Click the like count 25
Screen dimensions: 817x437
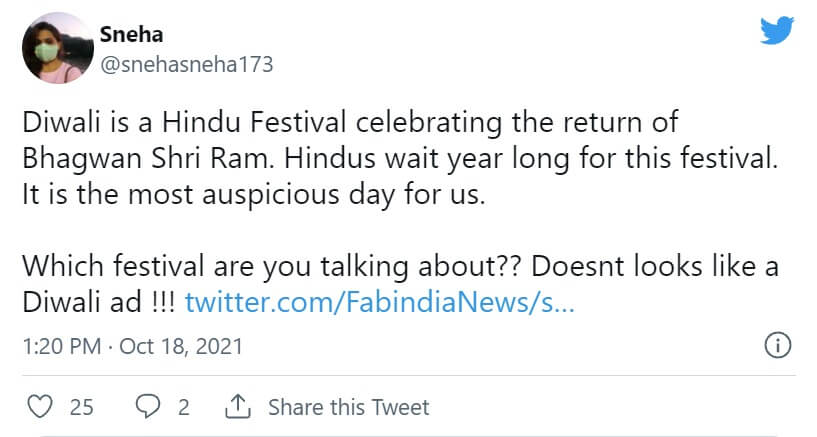coord(82,407)
